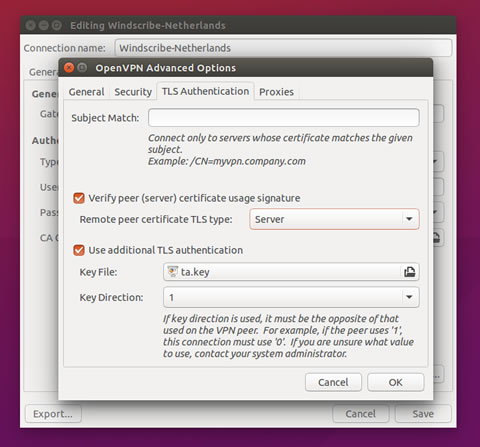Screen dimensions: 480x447
Task: Switch to the General tab
Action: (x=86, y=92)
